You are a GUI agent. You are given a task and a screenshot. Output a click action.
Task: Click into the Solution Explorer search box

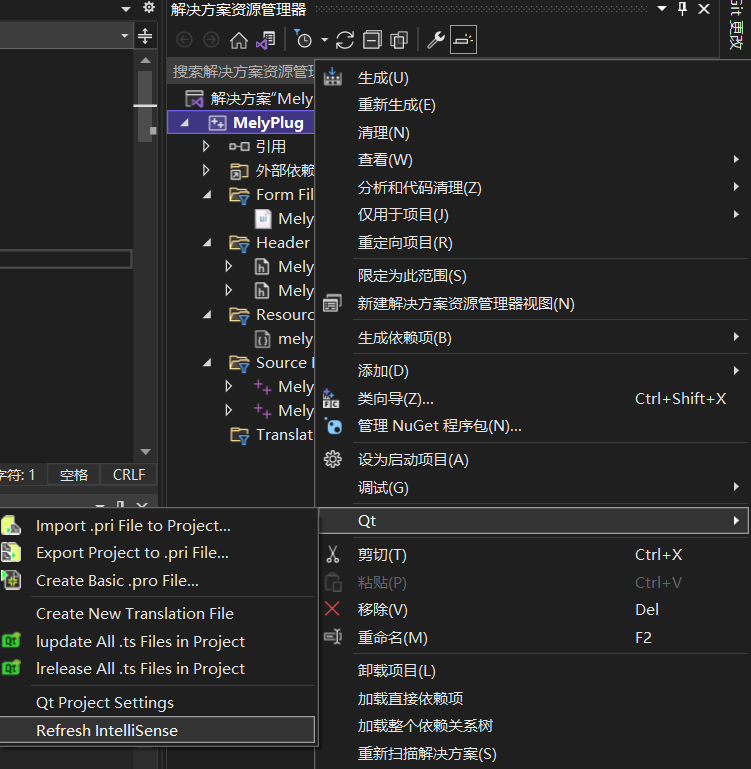point(243,72)
